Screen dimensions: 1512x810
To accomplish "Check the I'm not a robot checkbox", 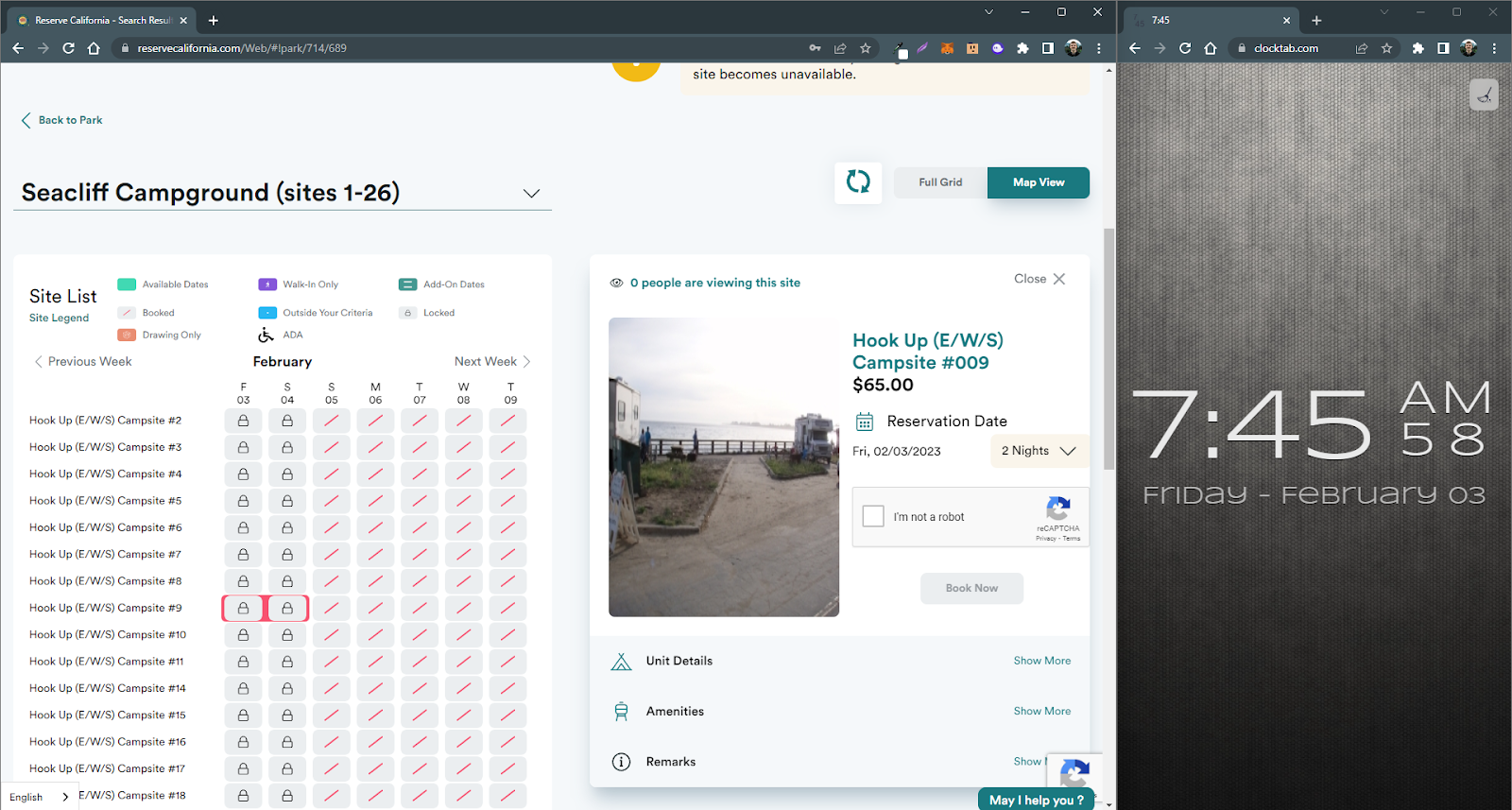I will tap(874, 516).
